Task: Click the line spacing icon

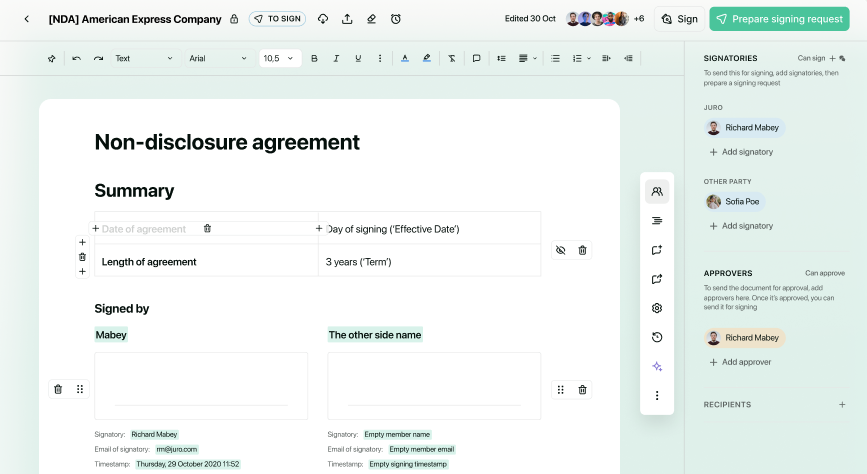Action: point(502,59)
